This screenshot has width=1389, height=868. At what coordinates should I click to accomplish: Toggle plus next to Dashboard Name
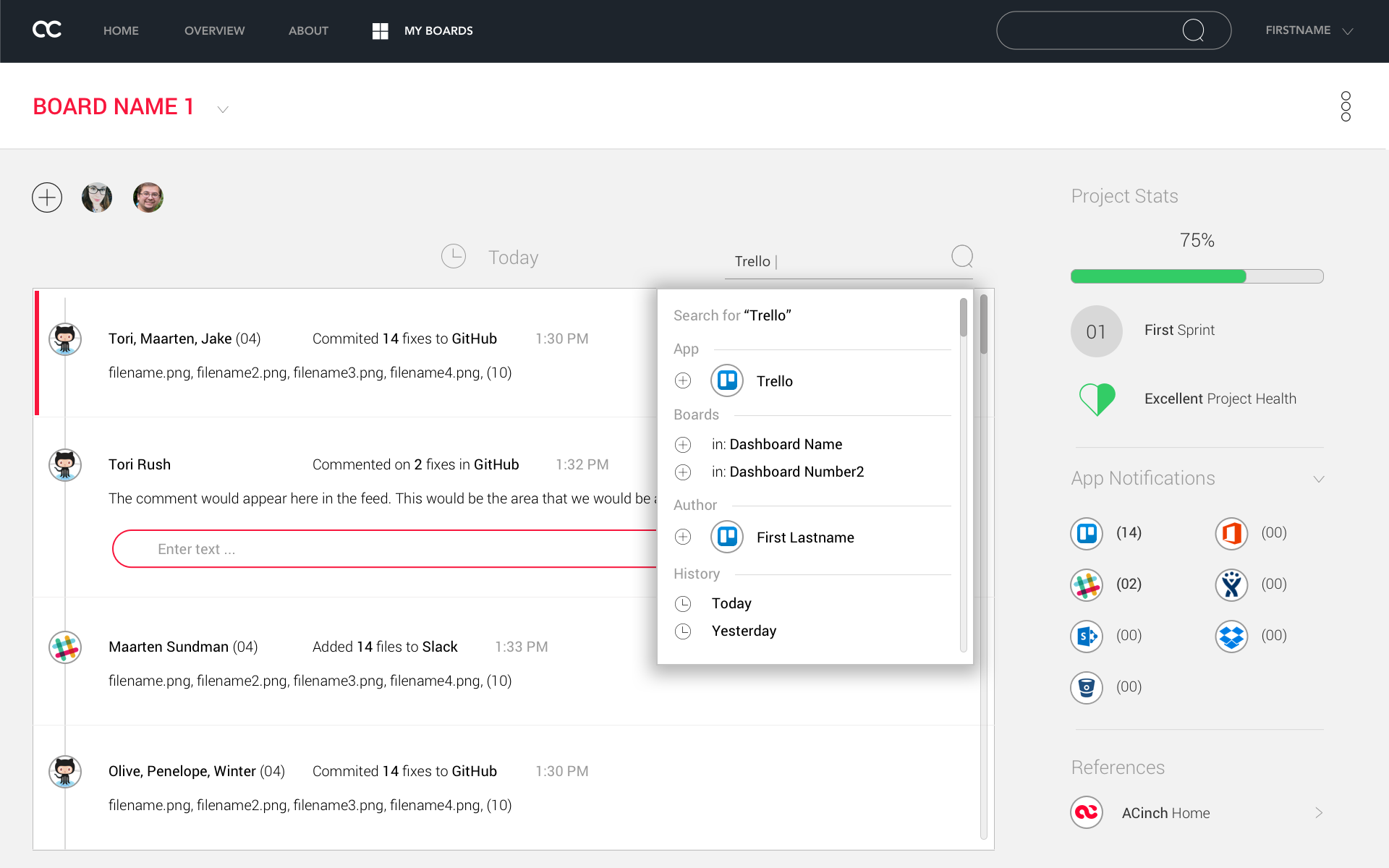pos(683,445)
